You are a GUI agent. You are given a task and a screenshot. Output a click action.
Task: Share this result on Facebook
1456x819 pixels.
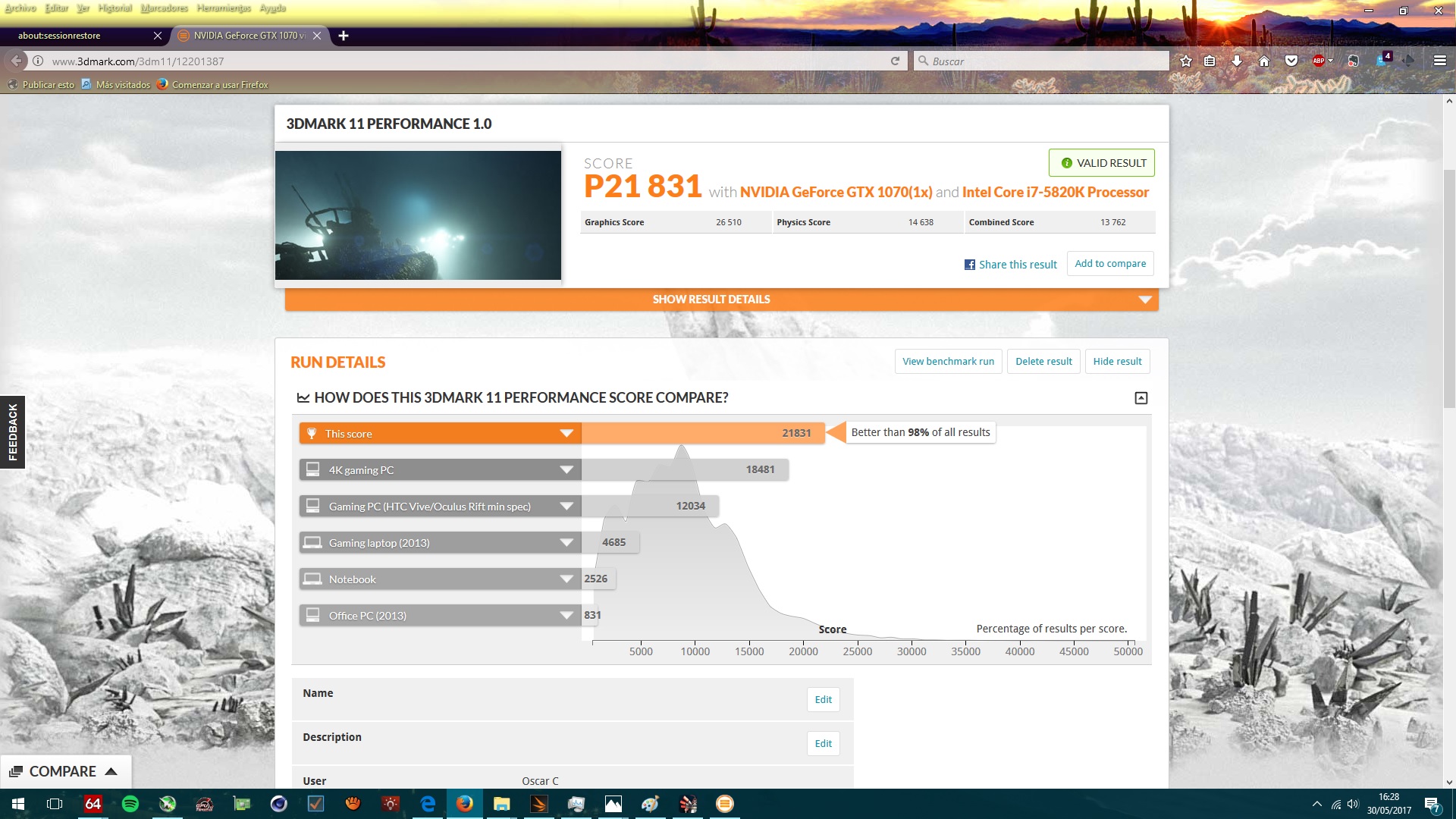coord(1010,265)
